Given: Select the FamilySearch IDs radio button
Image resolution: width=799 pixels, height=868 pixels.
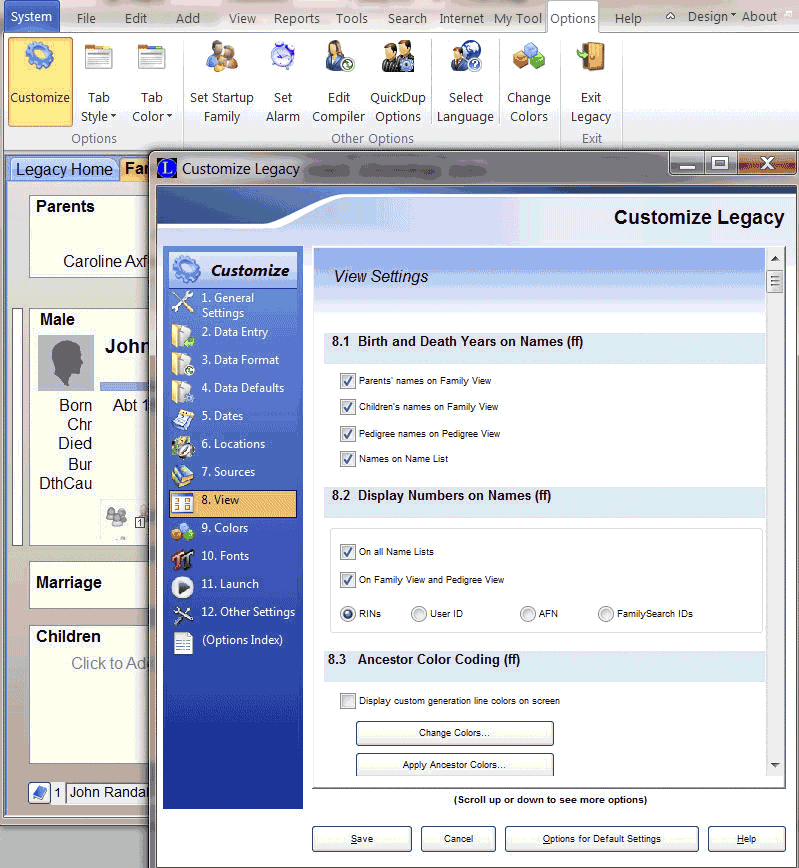Looking at the screenshot, I should pyautogui.click(x=606, y=614).
